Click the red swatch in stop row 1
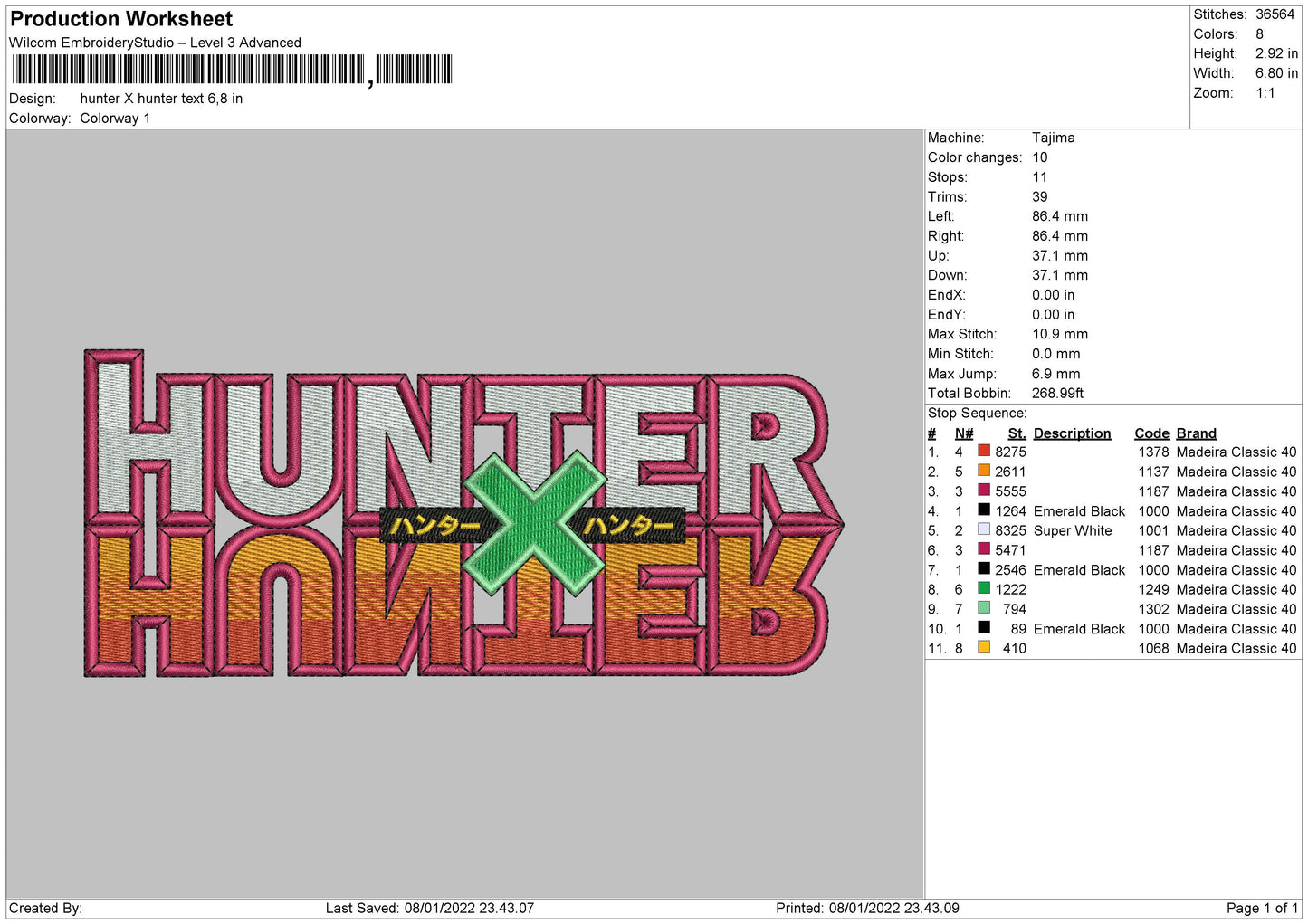This screenshot has width=1308, height=924. (x=984, y=451)
